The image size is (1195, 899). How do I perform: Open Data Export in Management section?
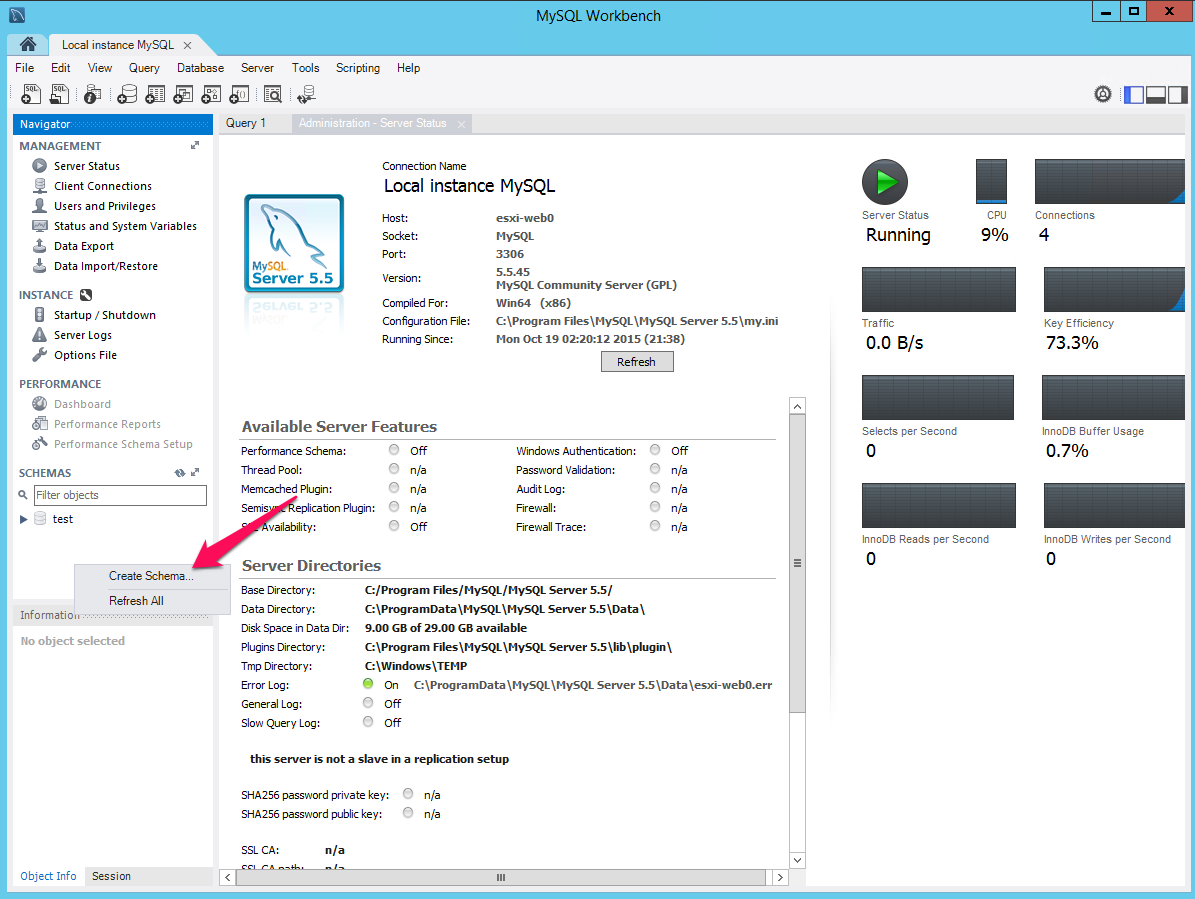[84, 246]
